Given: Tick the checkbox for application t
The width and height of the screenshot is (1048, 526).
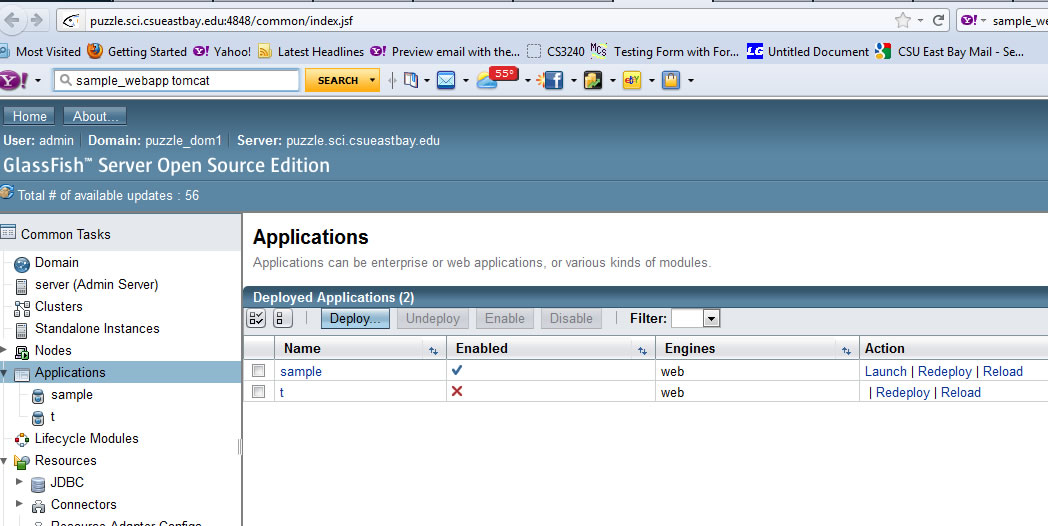Looking at the screenshot, I should pos(259,392).
